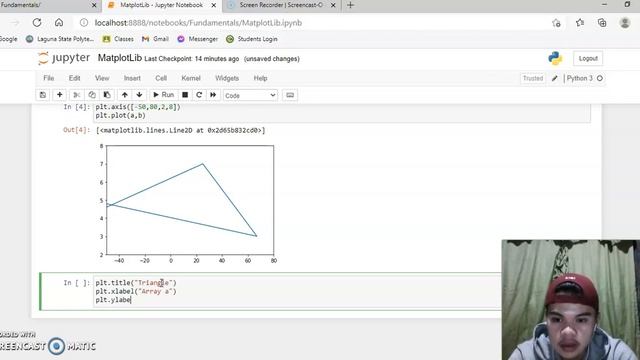Click the Logout button
This screenshot has height=360, width=640.
coord(588,58)
